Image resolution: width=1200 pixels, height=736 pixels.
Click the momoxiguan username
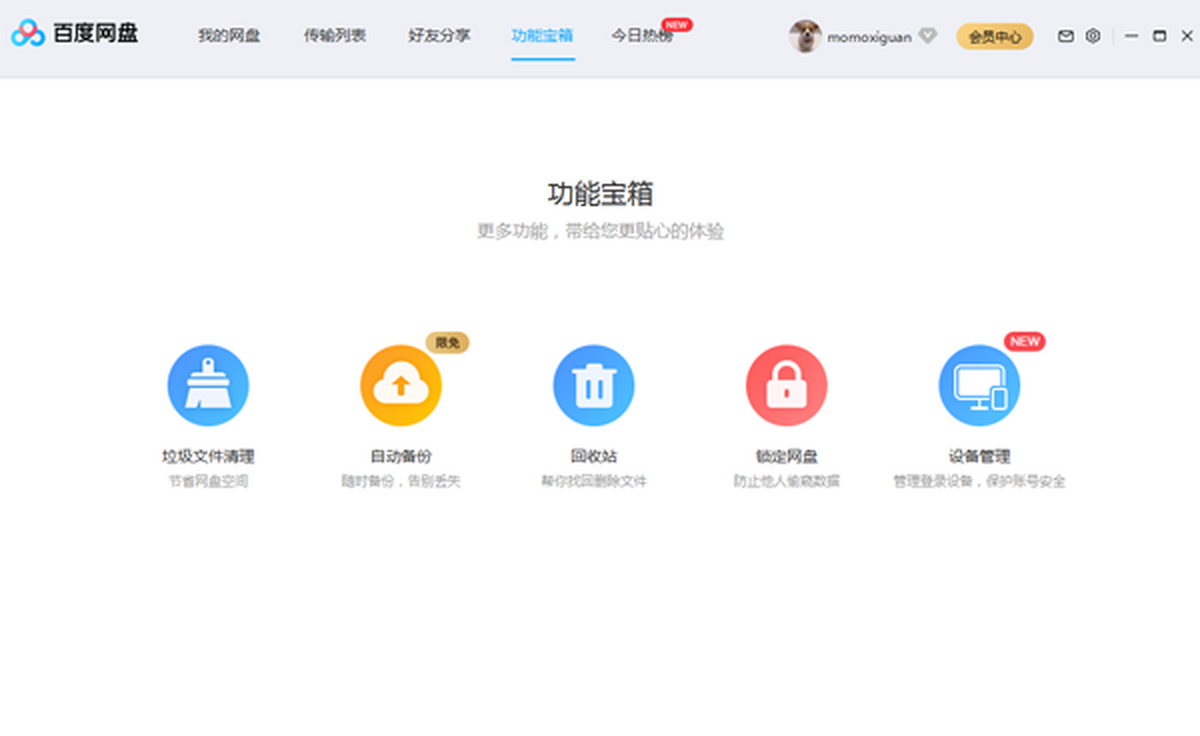[869, 37]
